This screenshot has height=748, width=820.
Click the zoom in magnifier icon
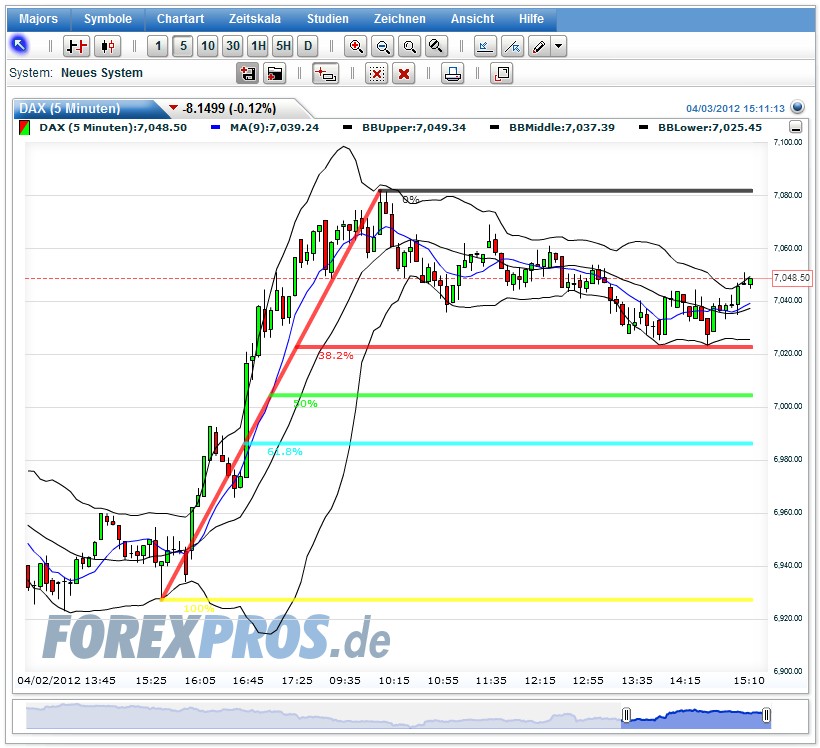pos(356,46)
